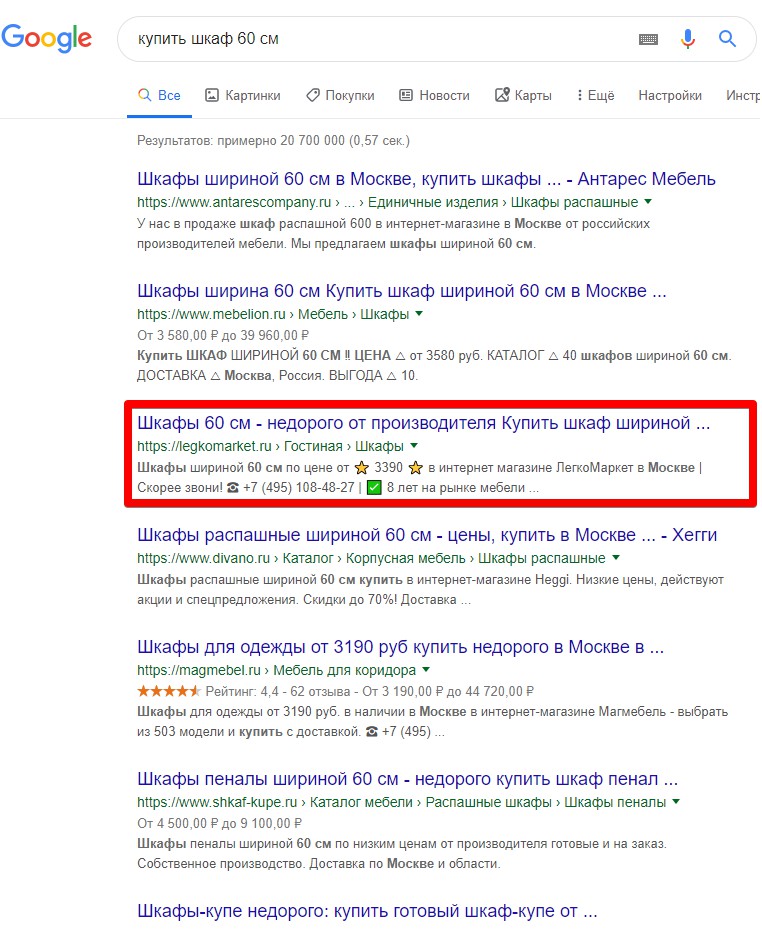Select the Все tab
The height and width of the screenshot is (929, 762).
point(159,95)
